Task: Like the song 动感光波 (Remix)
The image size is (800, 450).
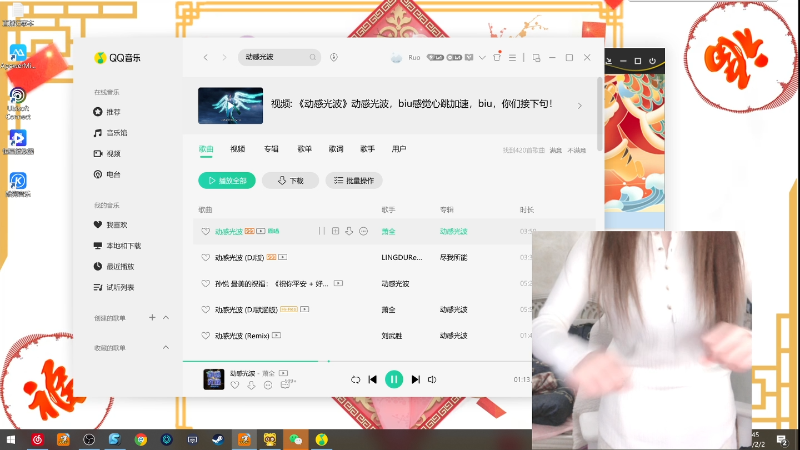Action: tap(206, 336)
